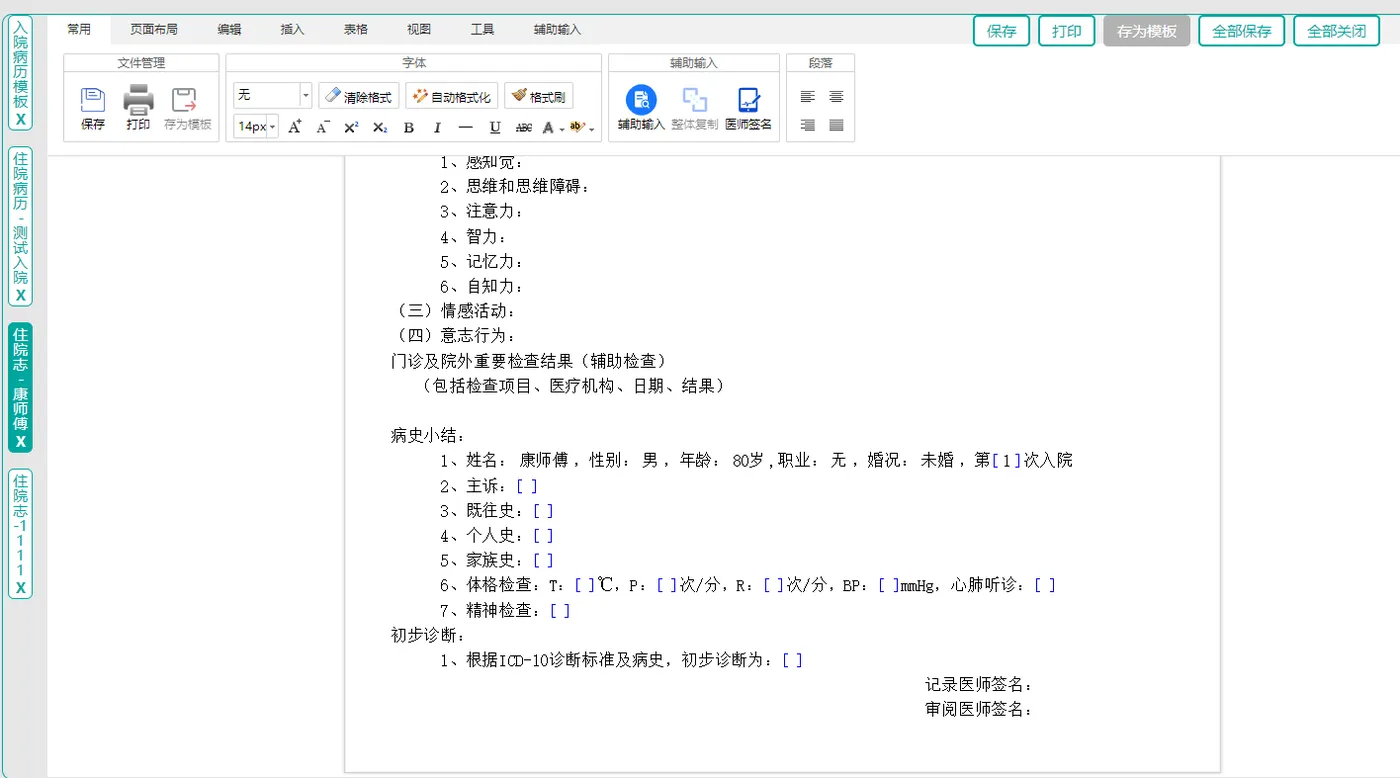This screenshot has width=1400, height=778.
Task: Justify paragraph alignment
Action: click(836, 125)
